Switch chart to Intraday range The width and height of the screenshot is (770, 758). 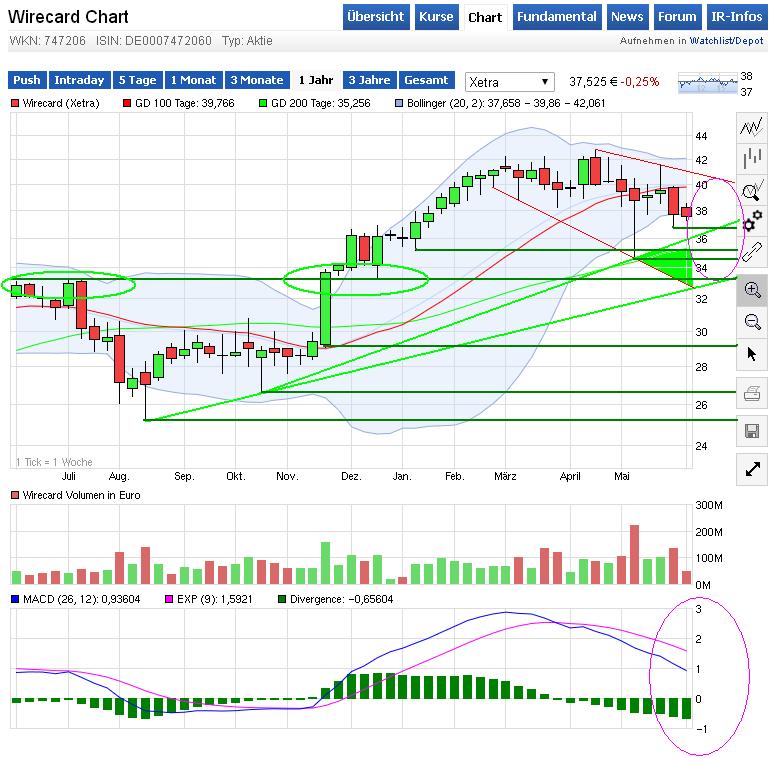point(80,80)
